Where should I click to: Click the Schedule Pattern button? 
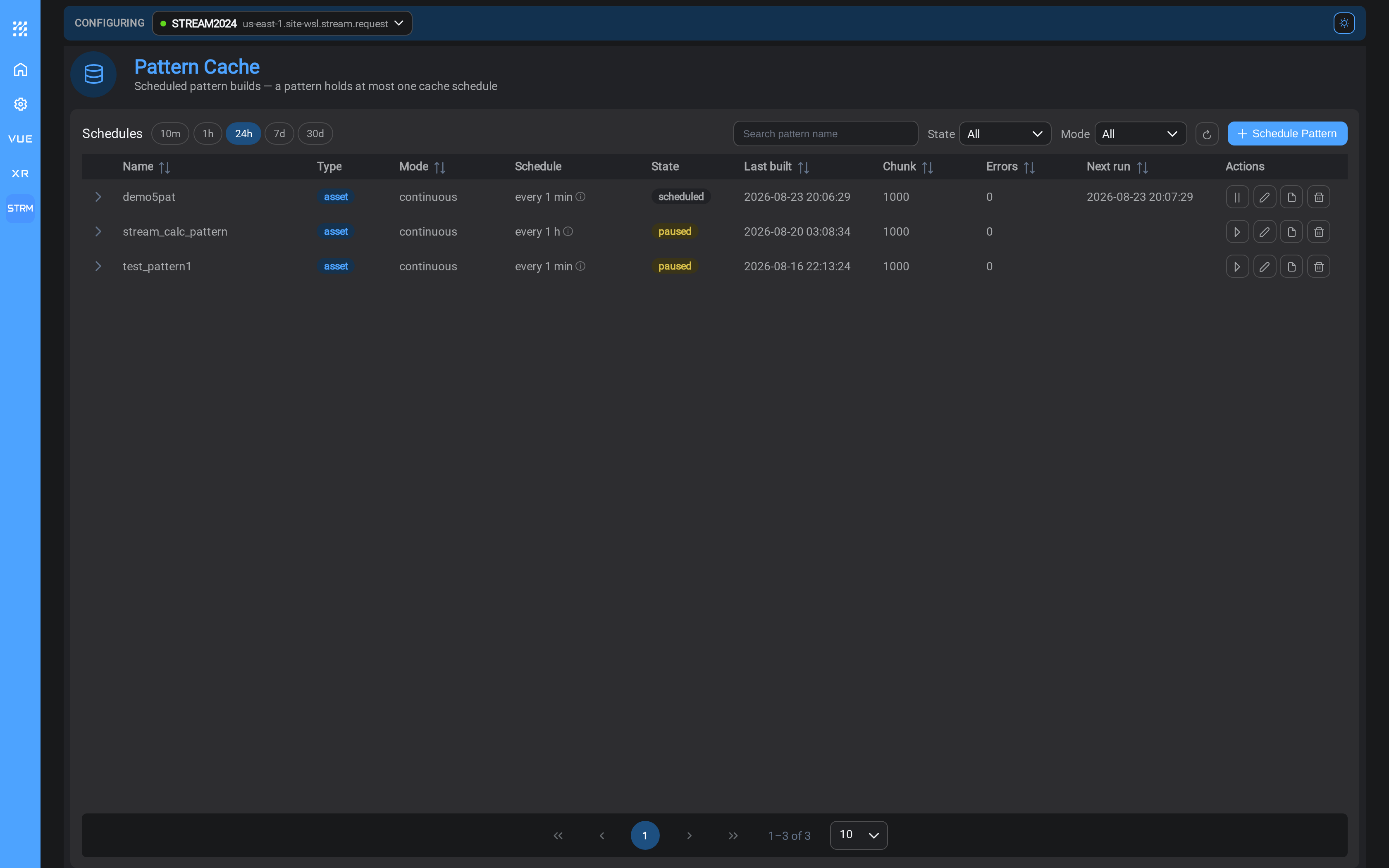(x=1287, y=134)
